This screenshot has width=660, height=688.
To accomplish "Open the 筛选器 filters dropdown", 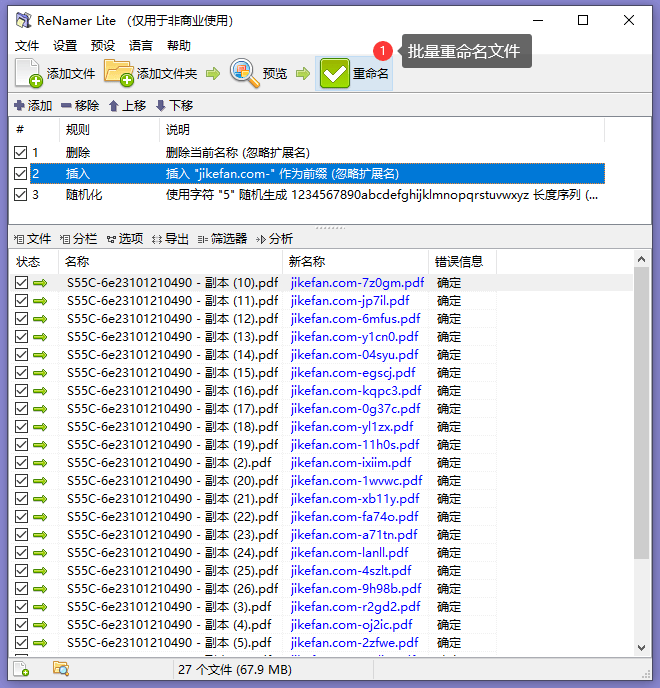I will pyautogui.click(x=222, y=239).
